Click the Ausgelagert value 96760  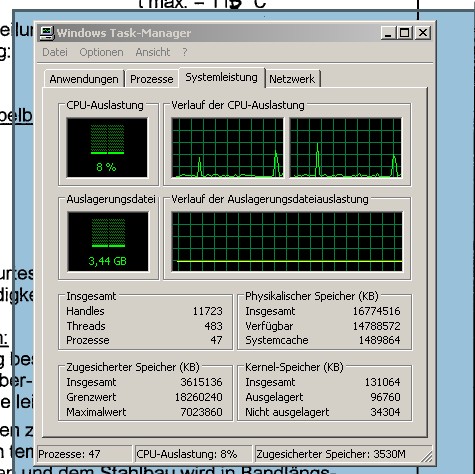click(385, 397)
